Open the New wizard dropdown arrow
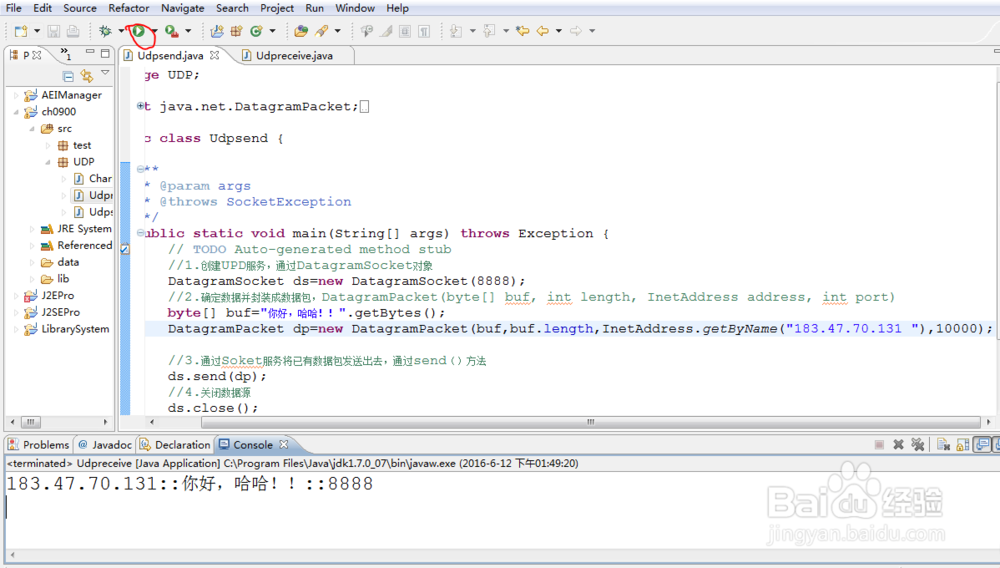 37,31
